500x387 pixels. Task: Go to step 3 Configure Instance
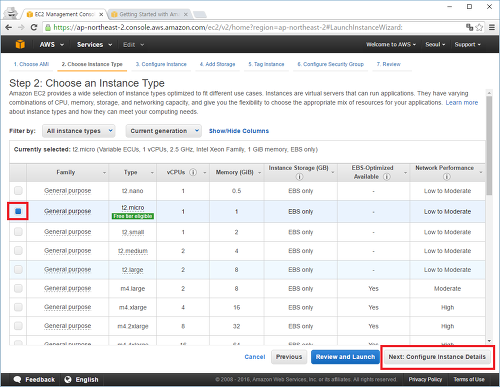[161, 64]
